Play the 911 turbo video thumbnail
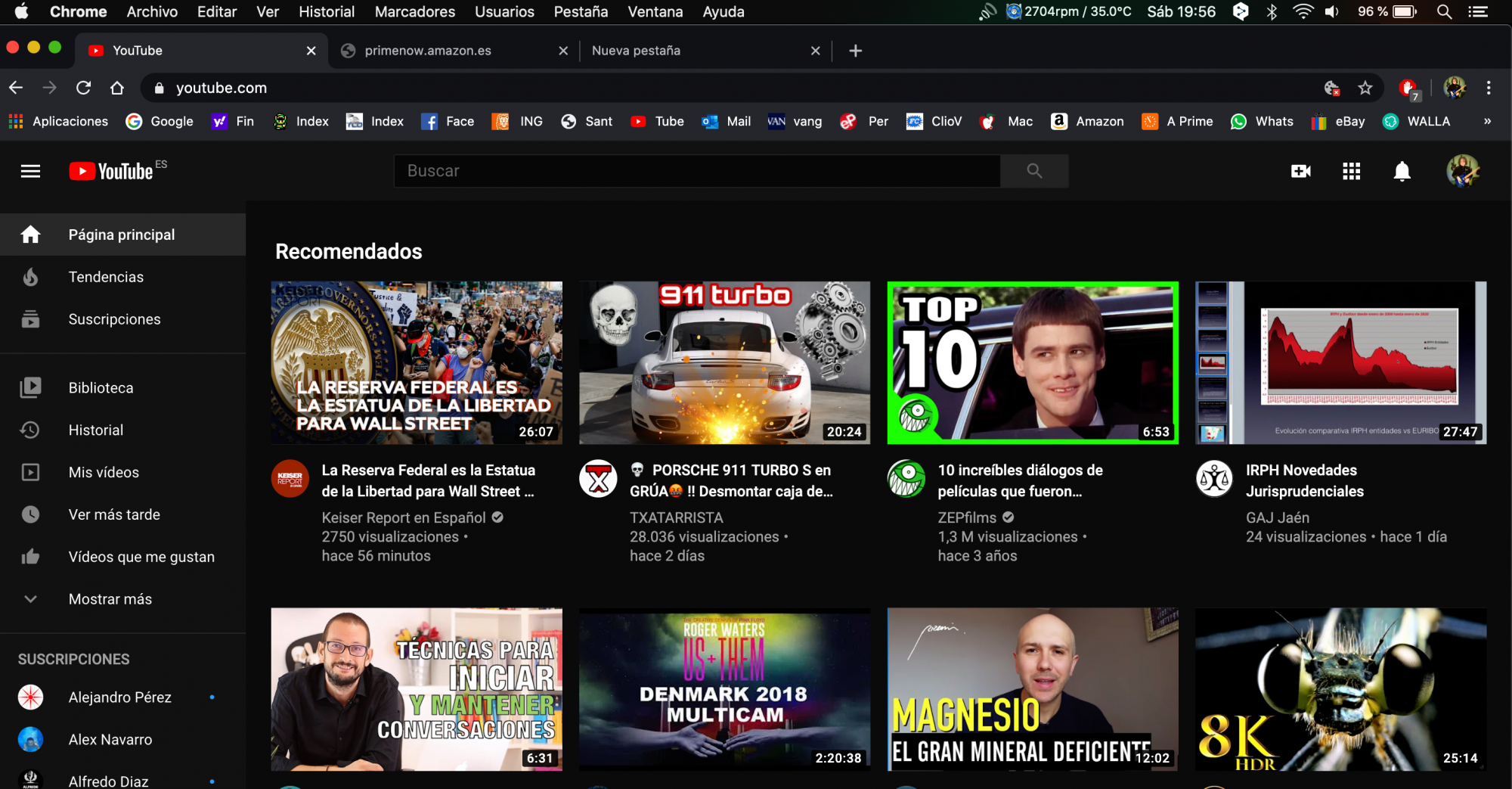 pyautogui.click(x=724, y=362)
